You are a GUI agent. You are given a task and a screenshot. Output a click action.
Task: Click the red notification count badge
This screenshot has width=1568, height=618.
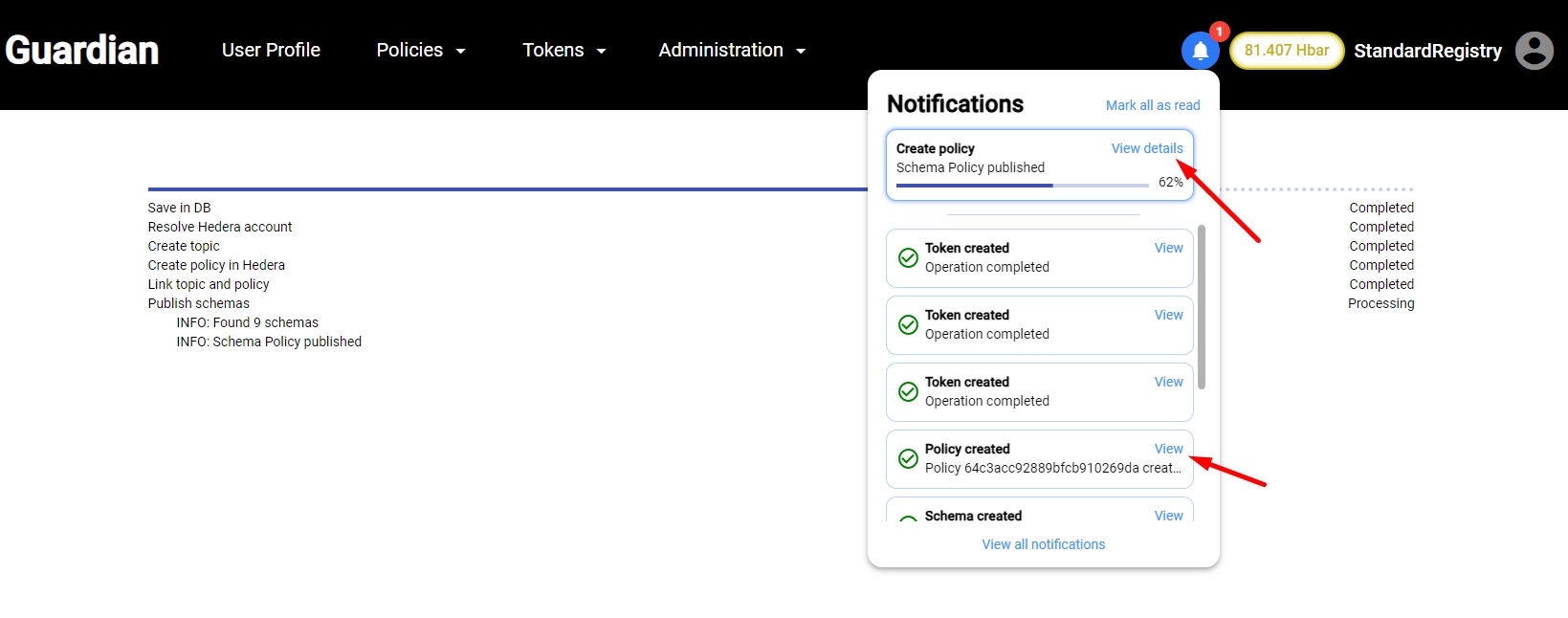[1219, 32]
